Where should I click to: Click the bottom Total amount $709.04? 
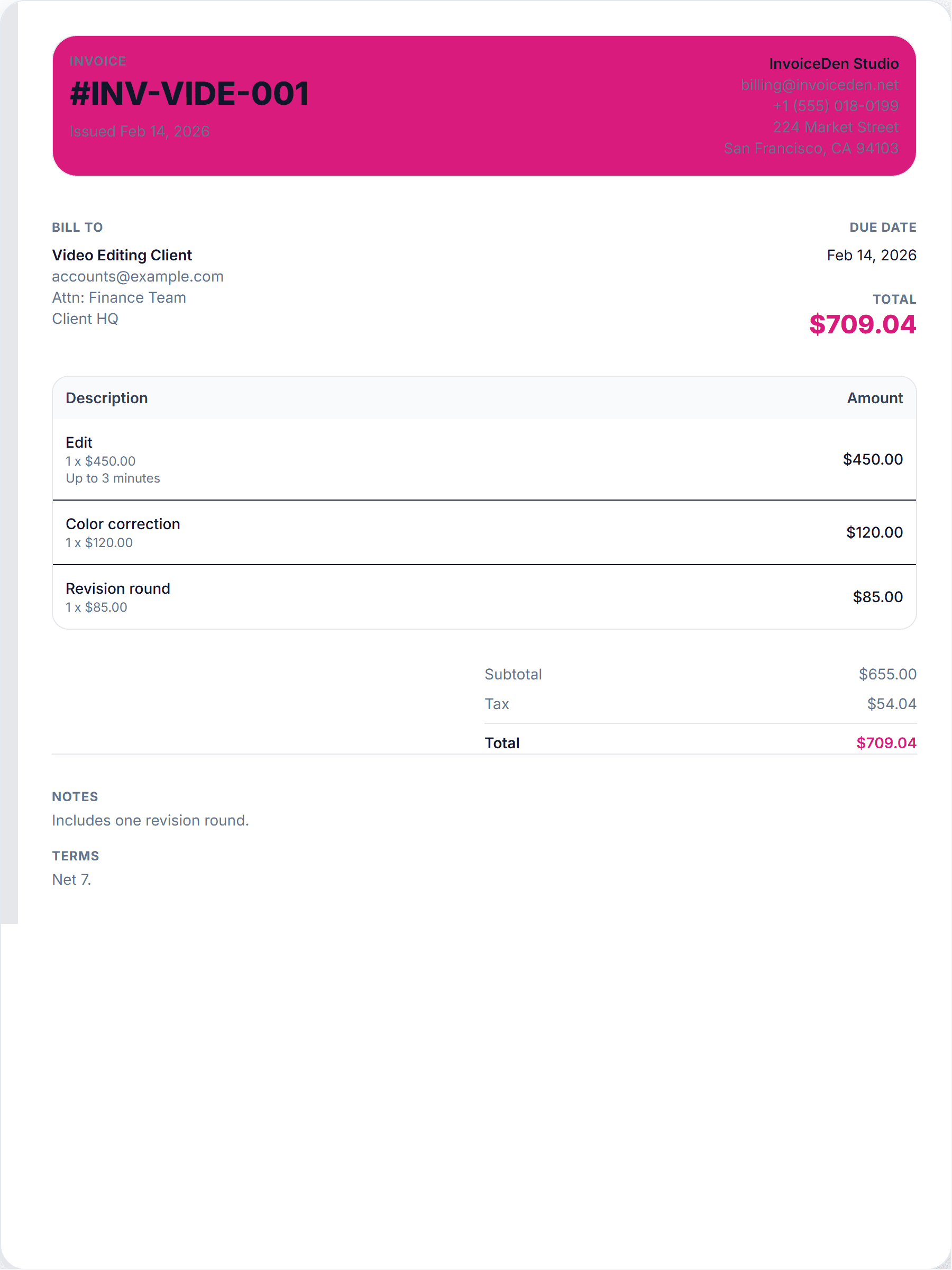(885, 743)
